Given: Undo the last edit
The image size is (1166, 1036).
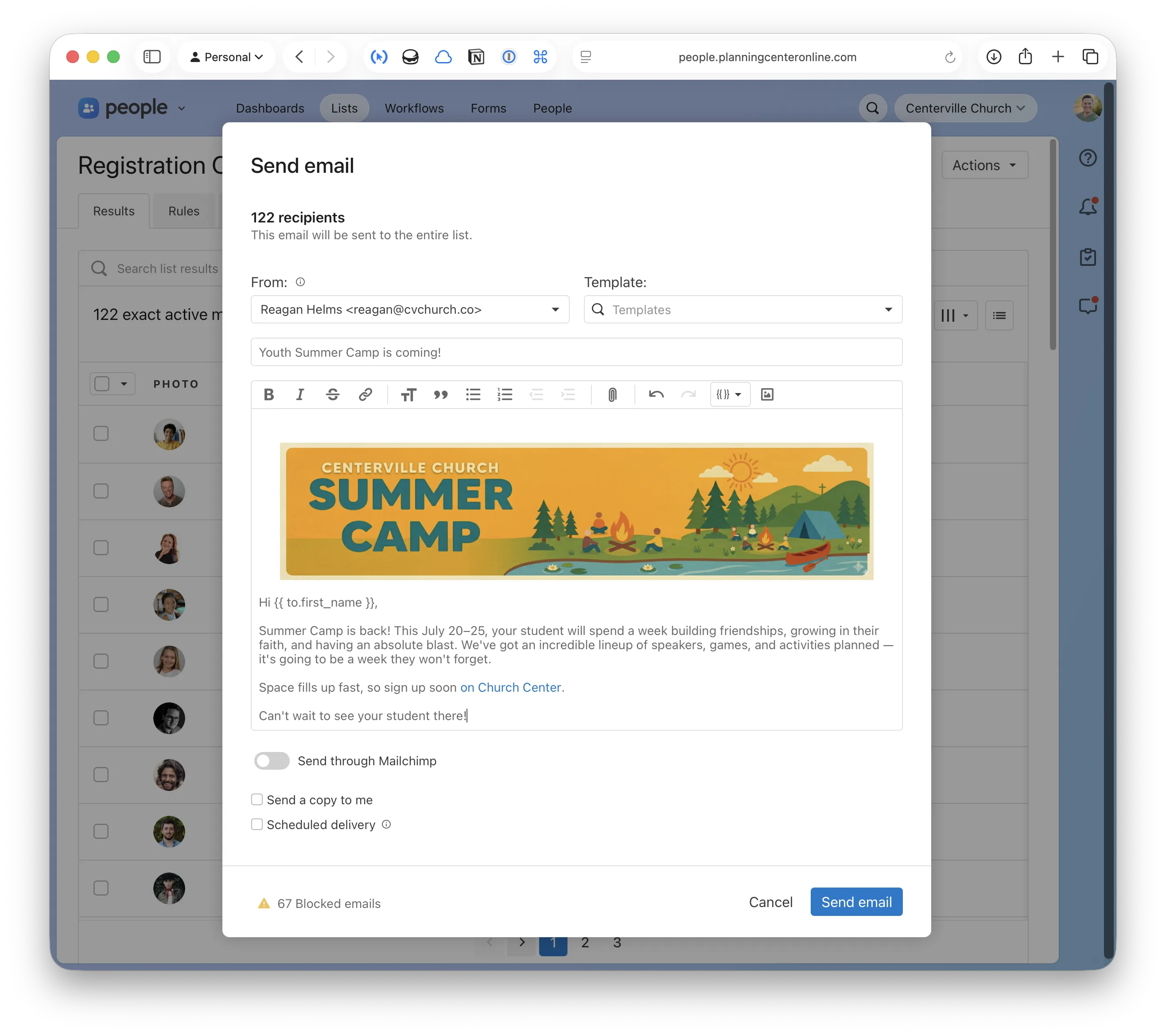Looking at the screenshot, I should (x=656, y=394).
